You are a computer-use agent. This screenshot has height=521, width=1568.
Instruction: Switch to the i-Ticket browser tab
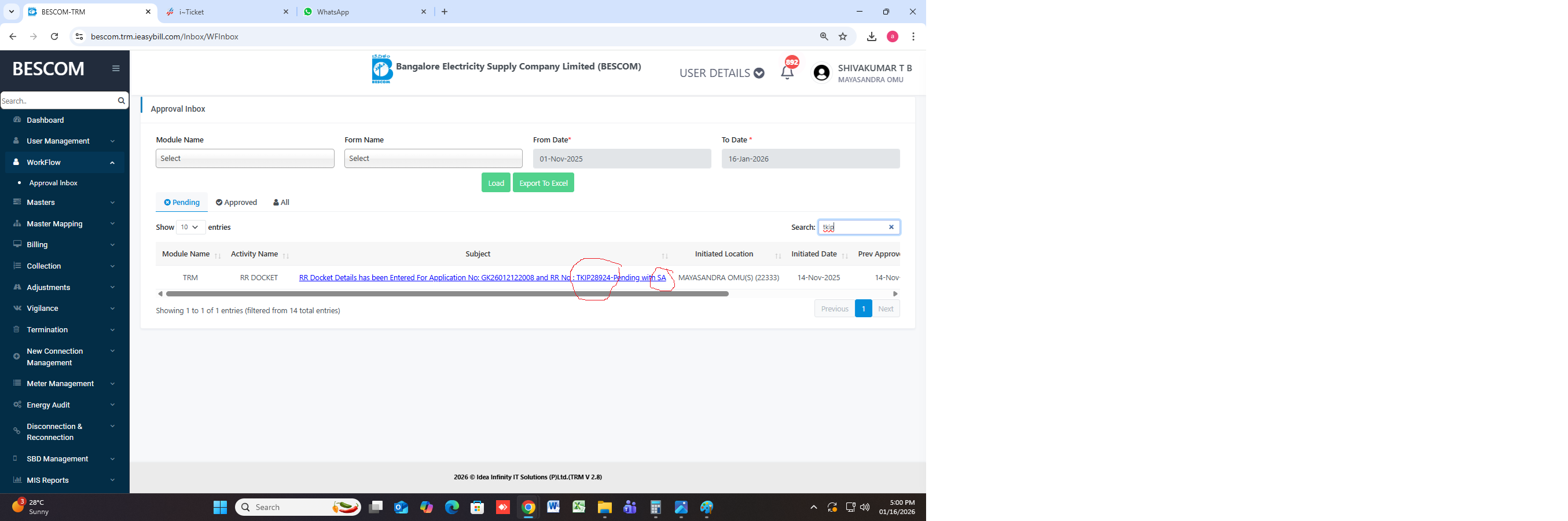coord(226,12)
